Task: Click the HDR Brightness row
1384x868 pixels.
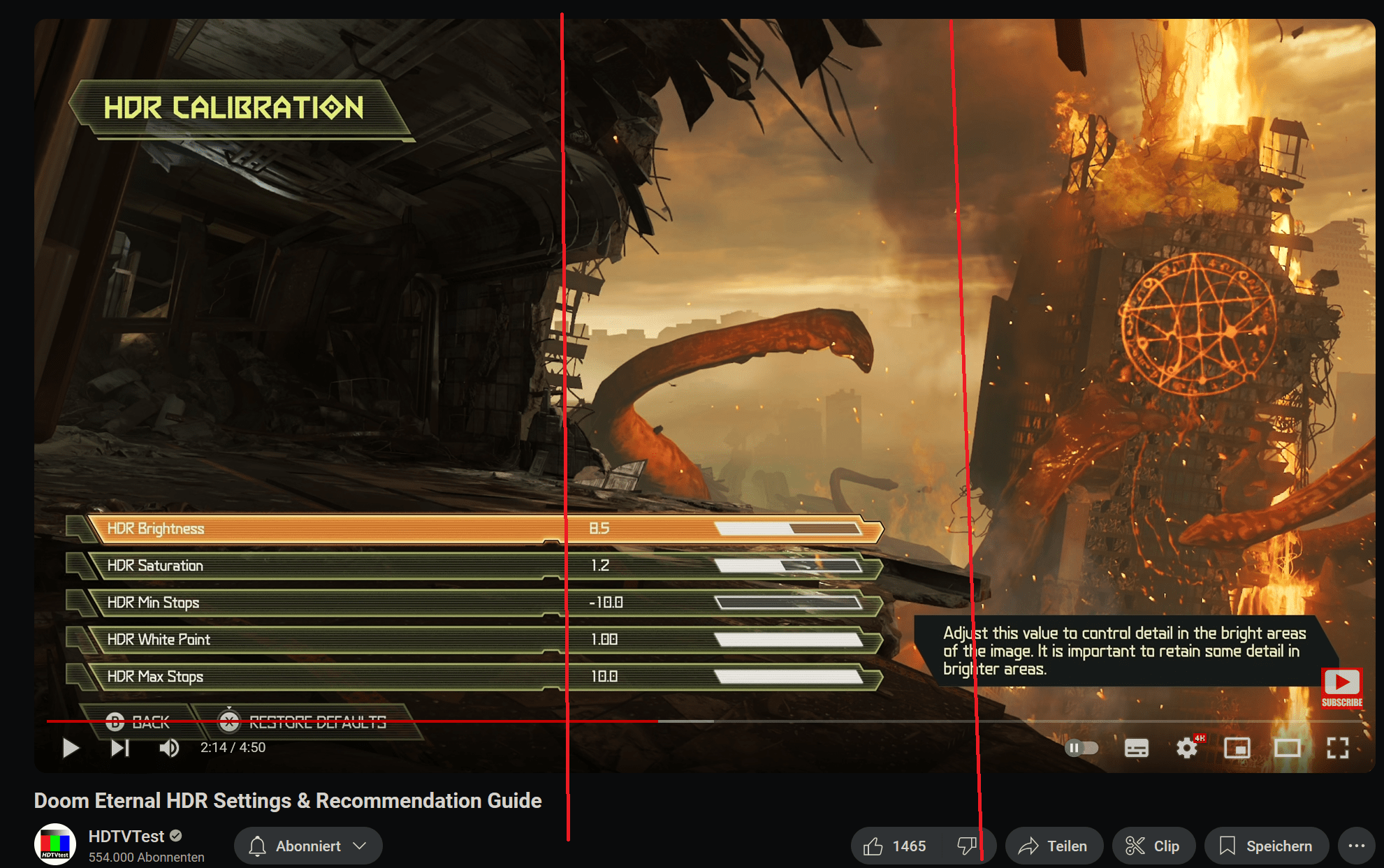Action: (x=475, y=529)
